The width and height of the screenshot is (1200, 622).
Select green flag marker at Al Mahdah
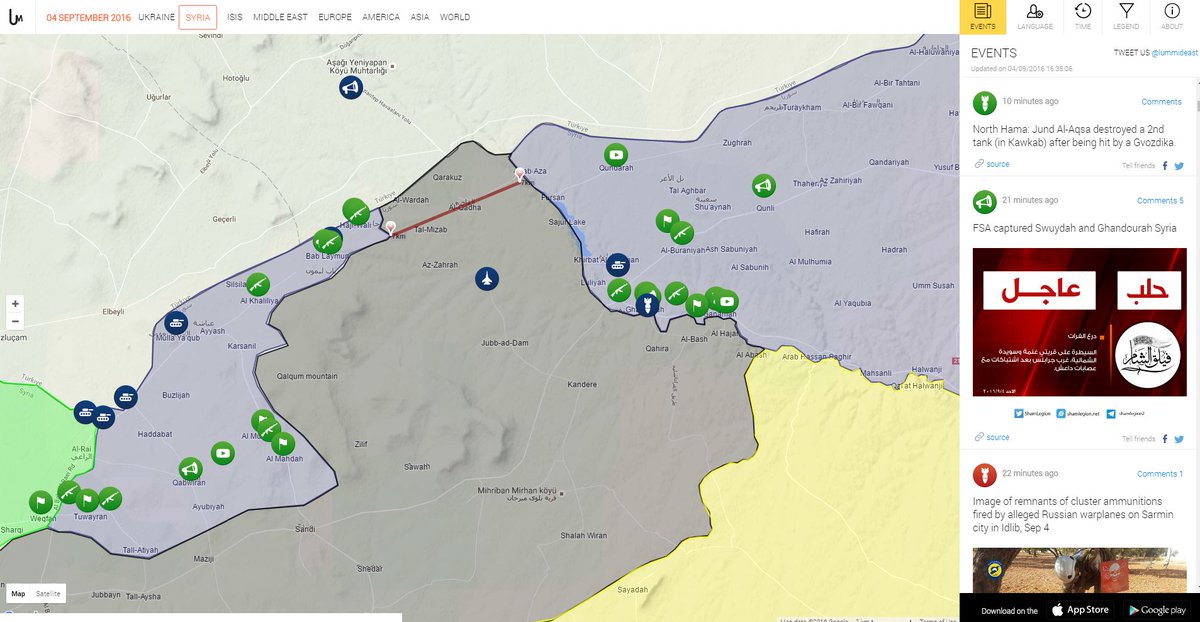click(x=283, y=443)
